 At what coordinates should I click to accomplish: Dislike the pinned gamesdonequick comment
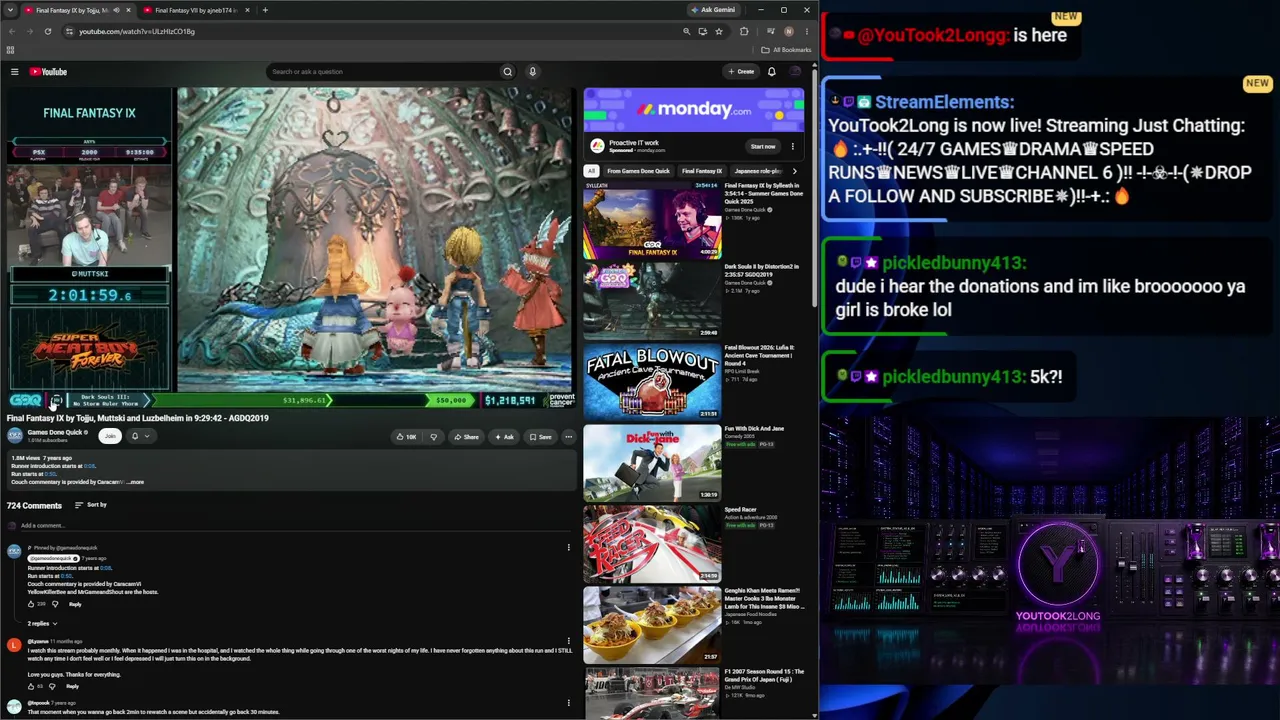click(54, 604)
